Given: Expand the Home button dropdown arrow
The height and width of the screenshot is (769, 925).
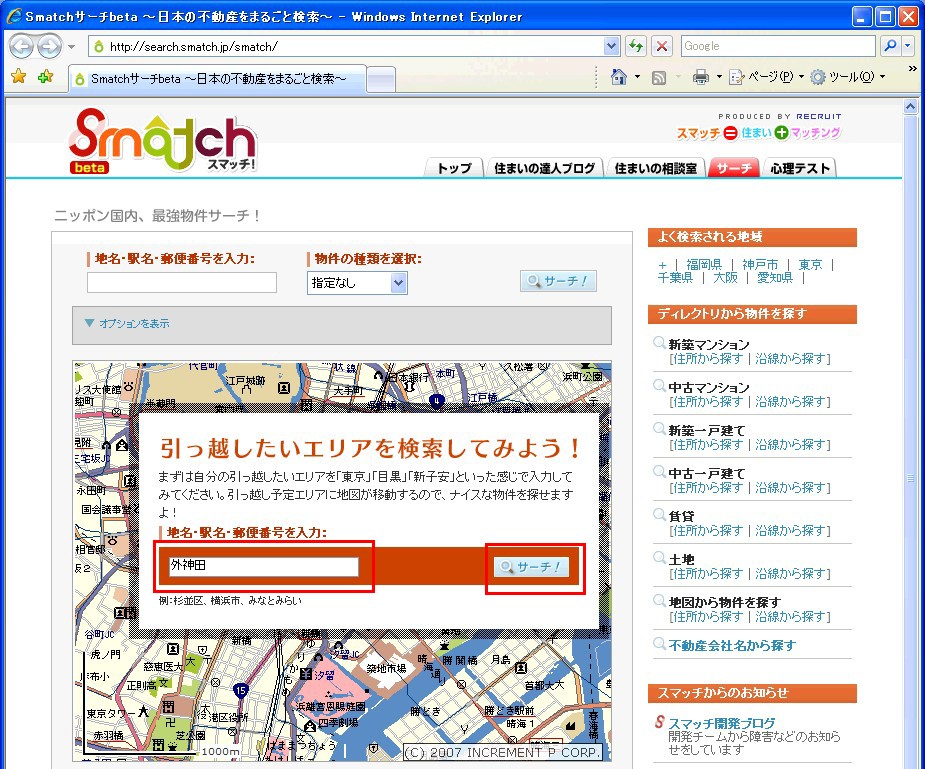Looking at the screenshot, I should click(x=637, y=77).
